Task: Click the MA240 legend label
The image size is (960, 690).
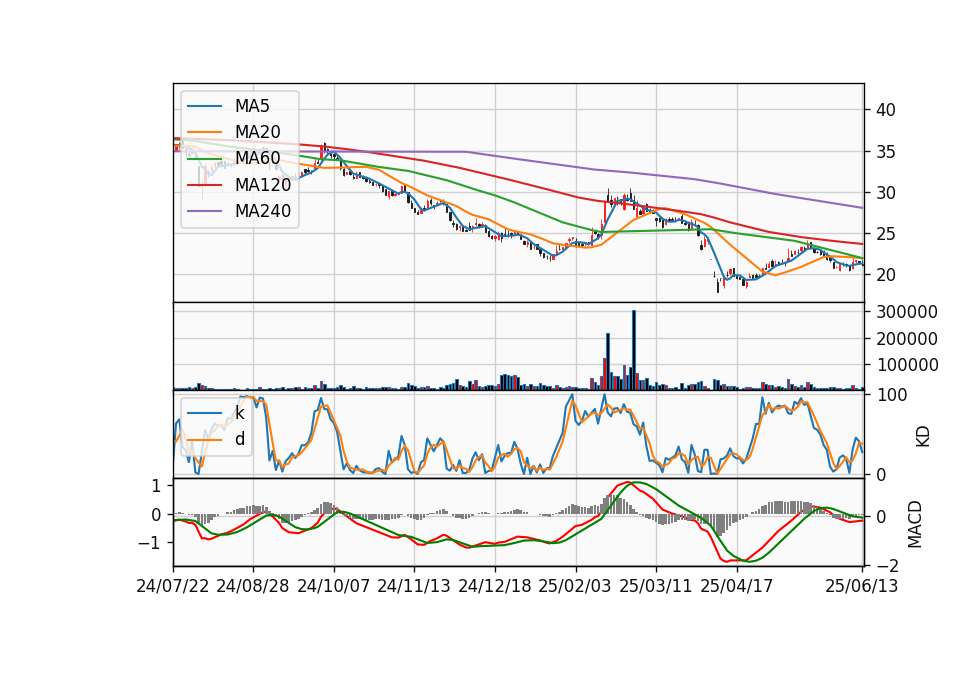Action: click(x=263, y=211)
